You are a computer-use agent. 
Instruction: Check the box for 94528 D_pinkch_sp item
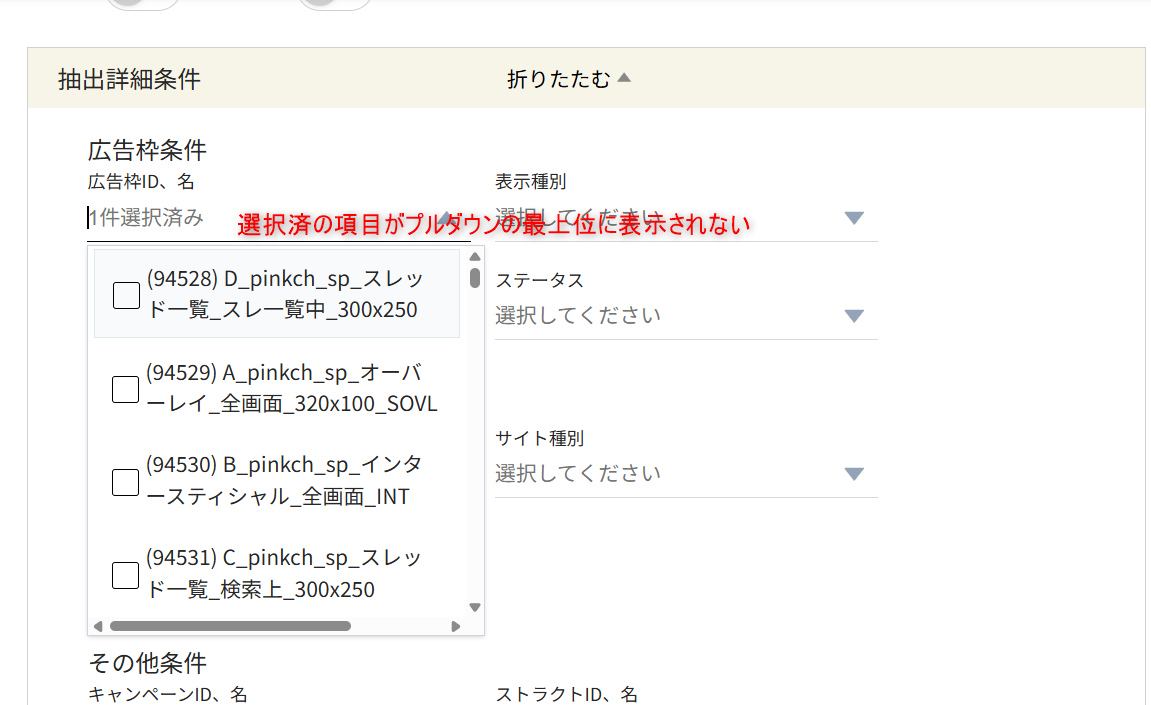(x=126, y=295)
